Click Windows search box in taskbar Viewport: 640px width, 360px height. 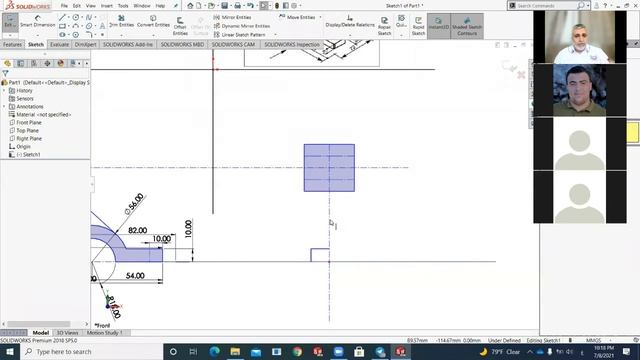(91, 351)
